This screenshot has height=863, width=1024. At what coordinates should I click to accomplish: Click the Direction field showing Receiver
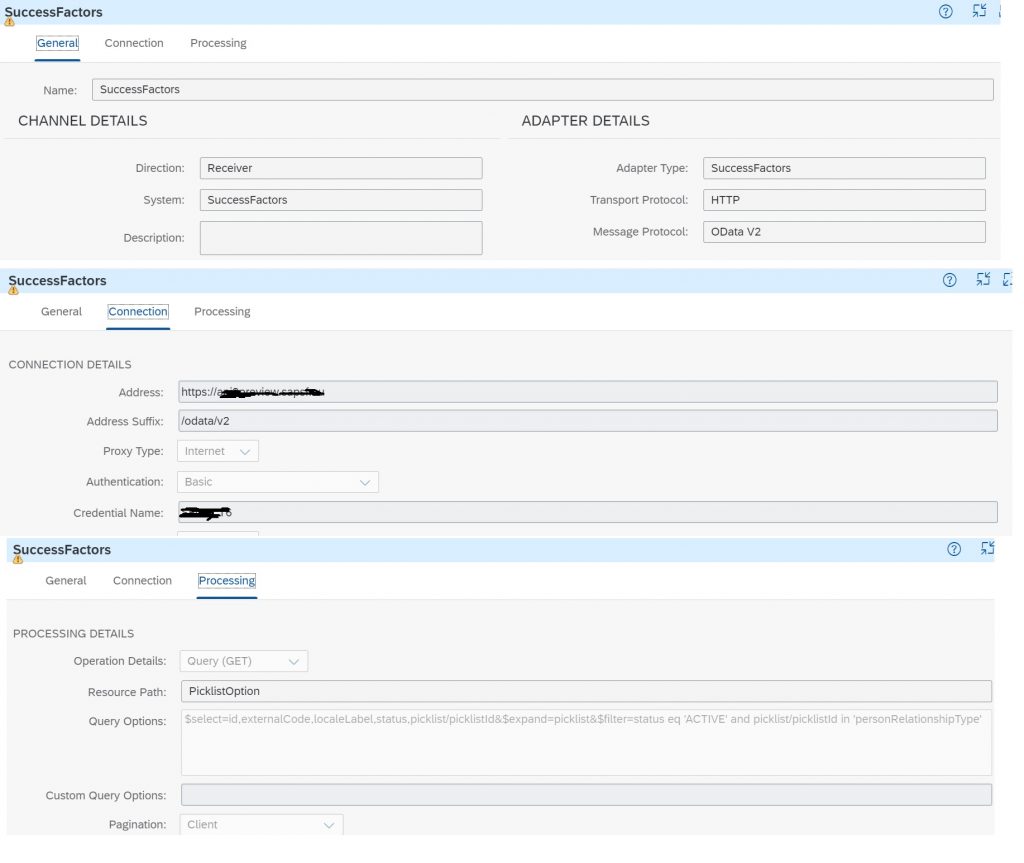(x=341, y=168)
